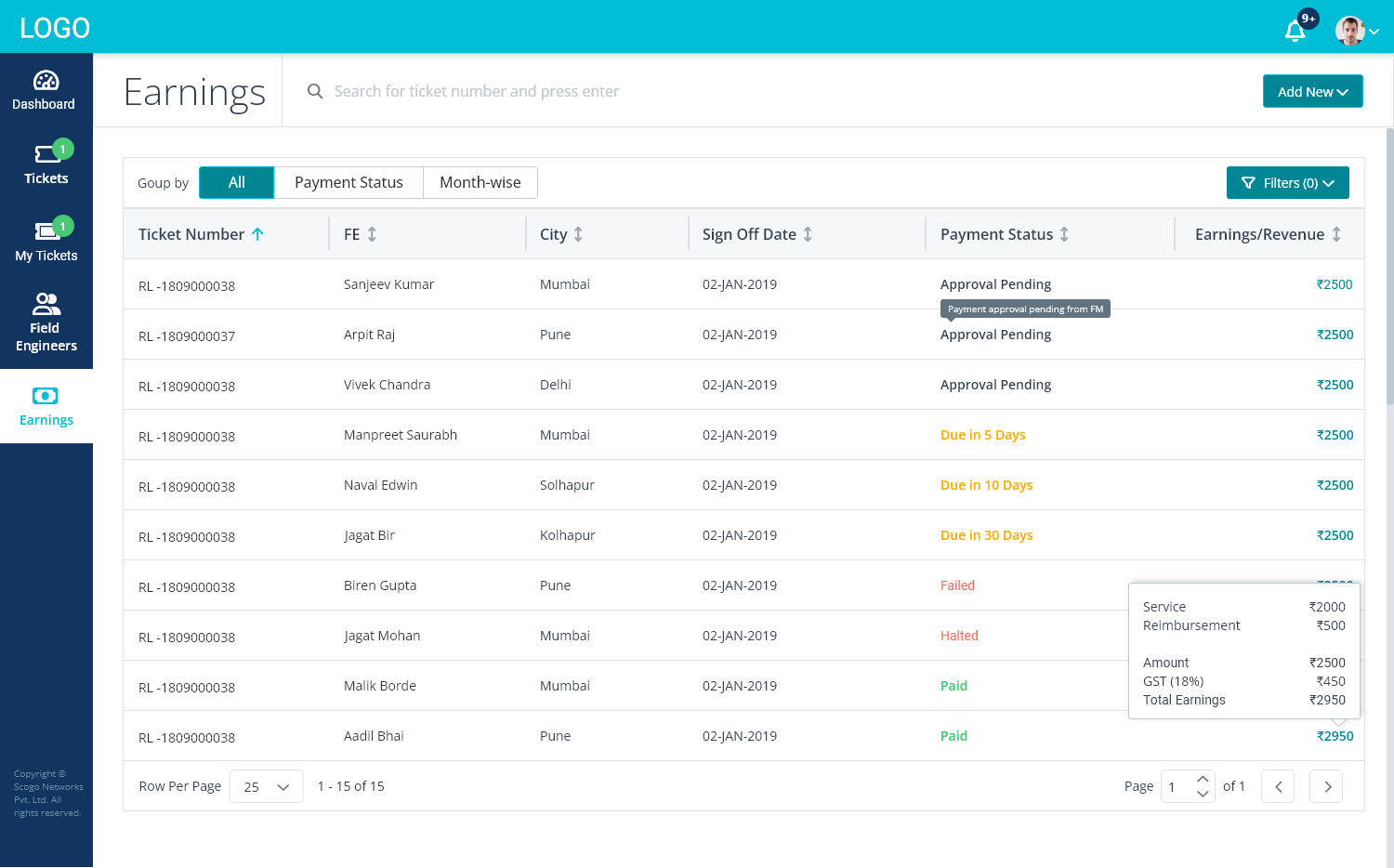Open My Tickets in the sidebar
The width and height of the screenshot is (1394, 868).
[x=46, y=241]
